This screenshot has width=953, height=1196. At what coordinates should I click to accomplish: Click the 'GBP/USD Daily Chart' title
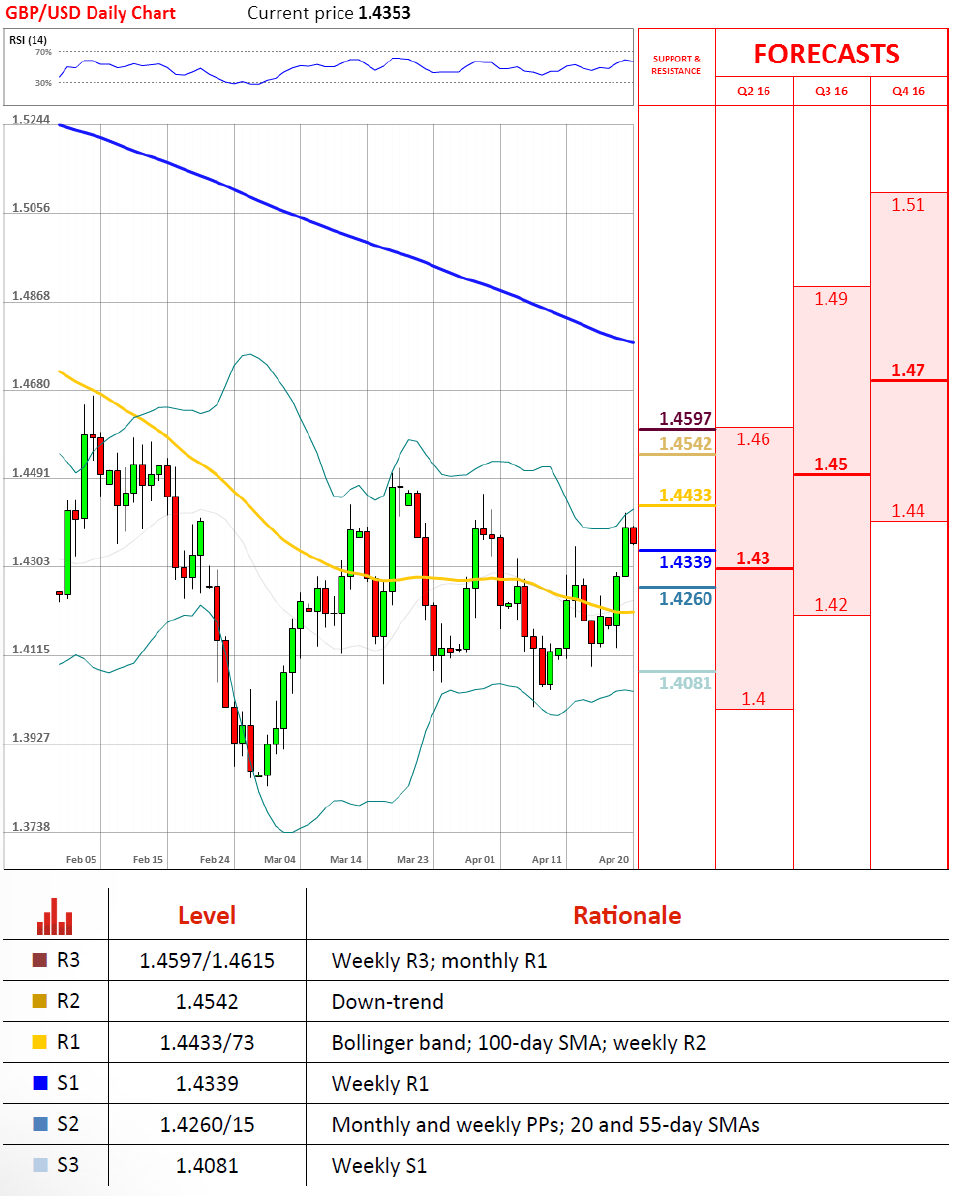[90, 13]
